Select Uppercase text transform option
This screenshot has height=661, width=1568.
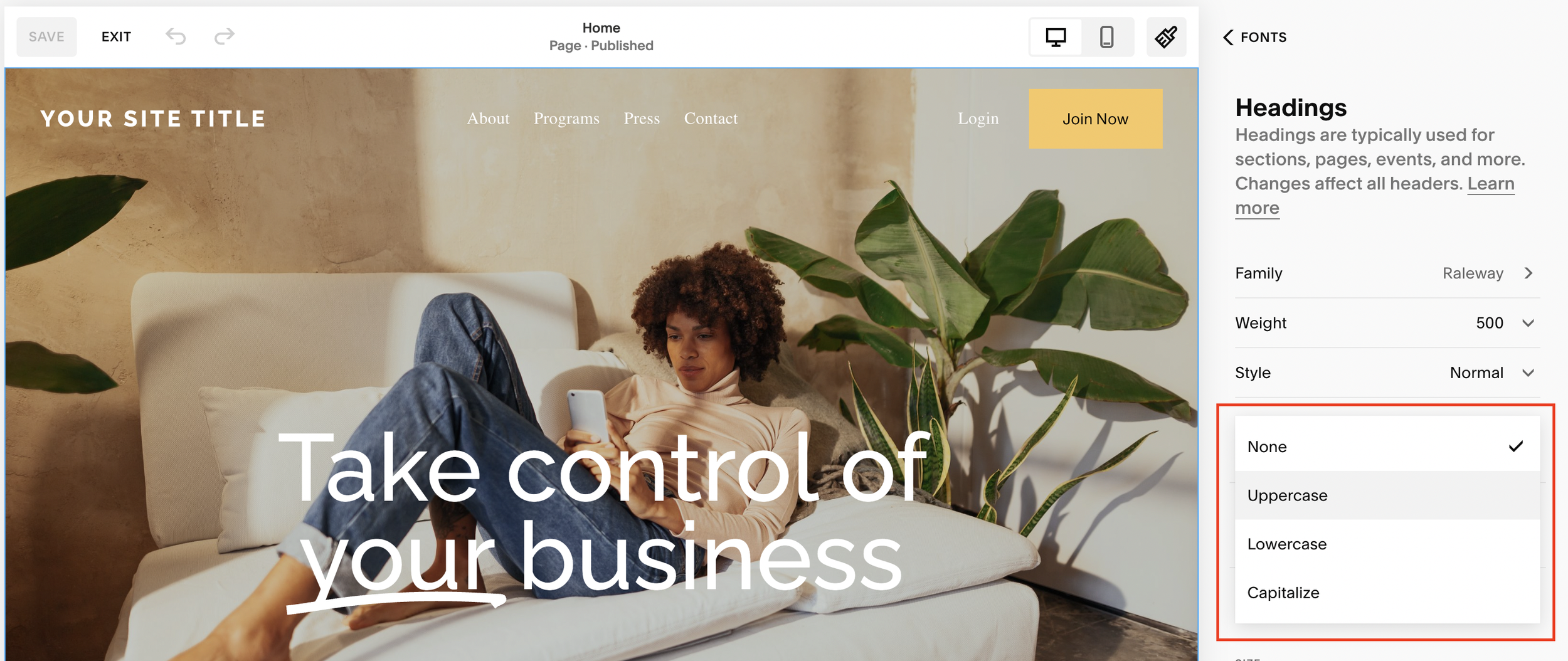[x=1387, y=495]
